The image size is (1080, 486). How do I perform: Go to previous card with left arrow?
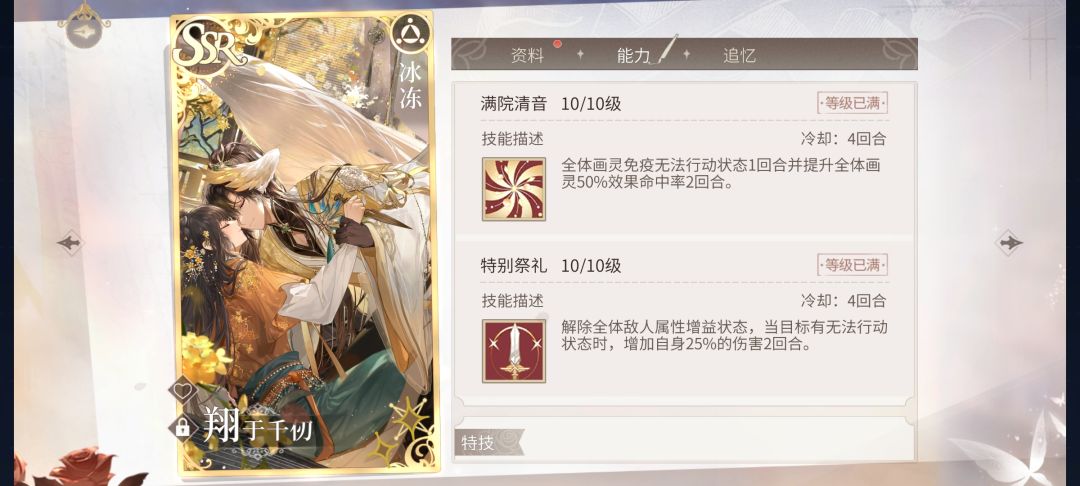click(70, 242)
